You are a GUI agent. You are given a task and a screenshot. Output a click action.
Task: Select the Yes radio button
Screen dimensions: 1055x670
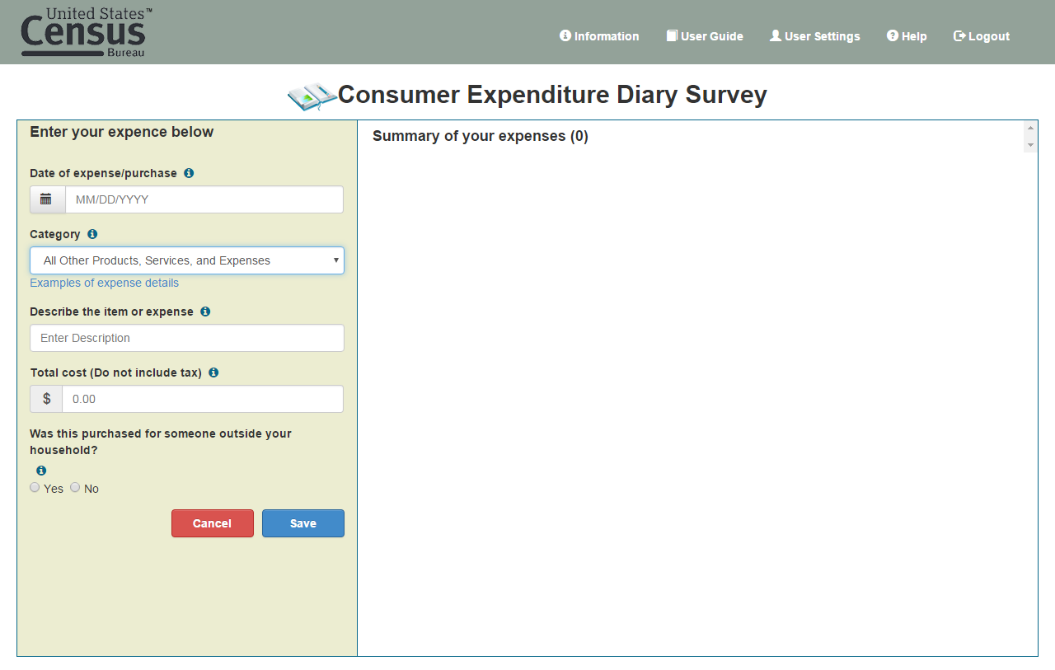click(35, 488)
